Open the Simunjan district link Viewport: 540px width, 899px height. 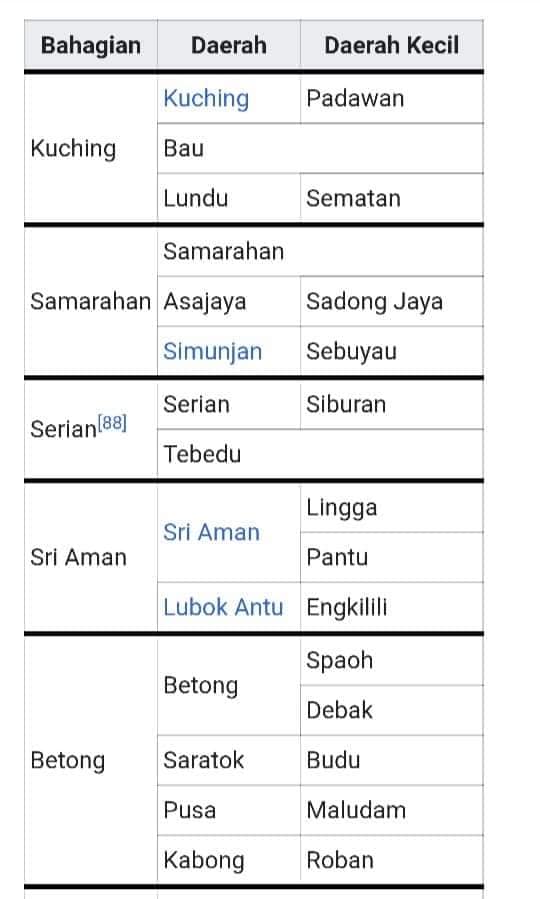pos(212,351)
